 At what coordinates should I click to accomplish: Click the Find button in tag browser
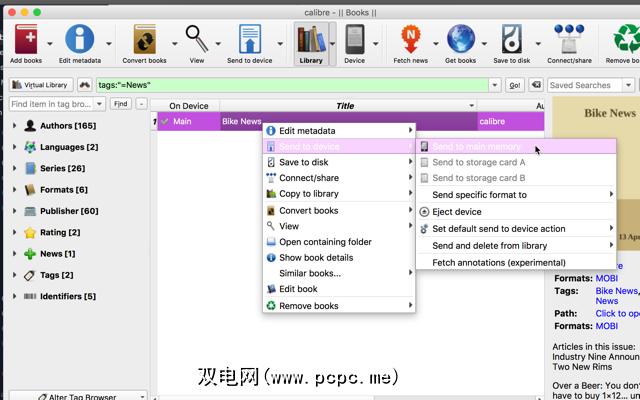tap(120, 104)
